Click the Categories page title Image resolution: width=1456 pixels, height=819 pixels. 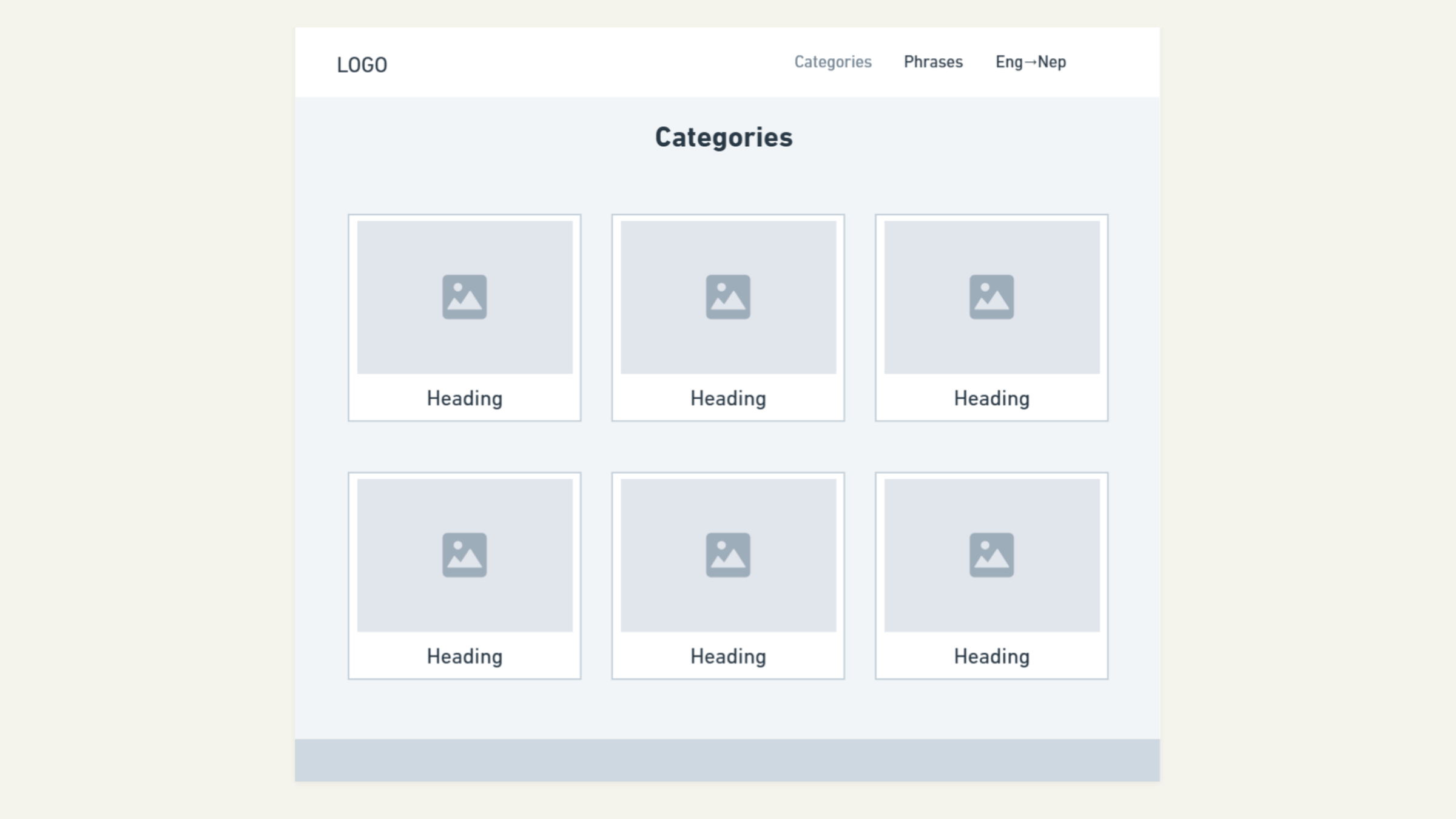click(x=724, y=138)
